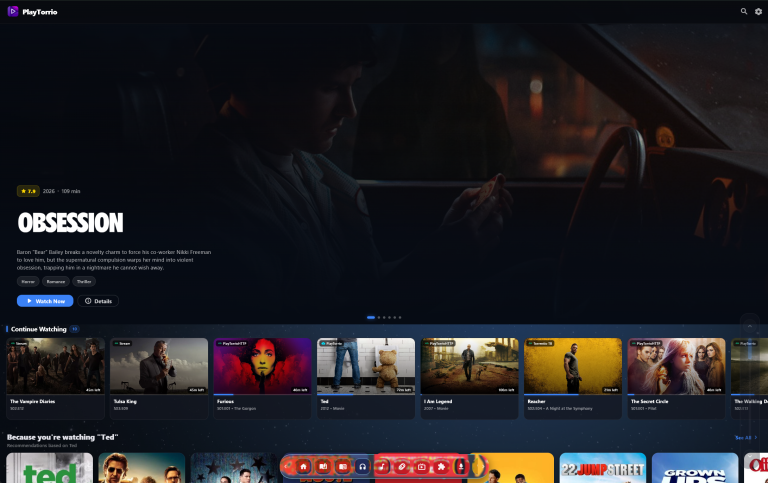768x483 pixels.
Task: Click the "109 min" runtime text
Action: pyautogui.click(x=71, y=191)
